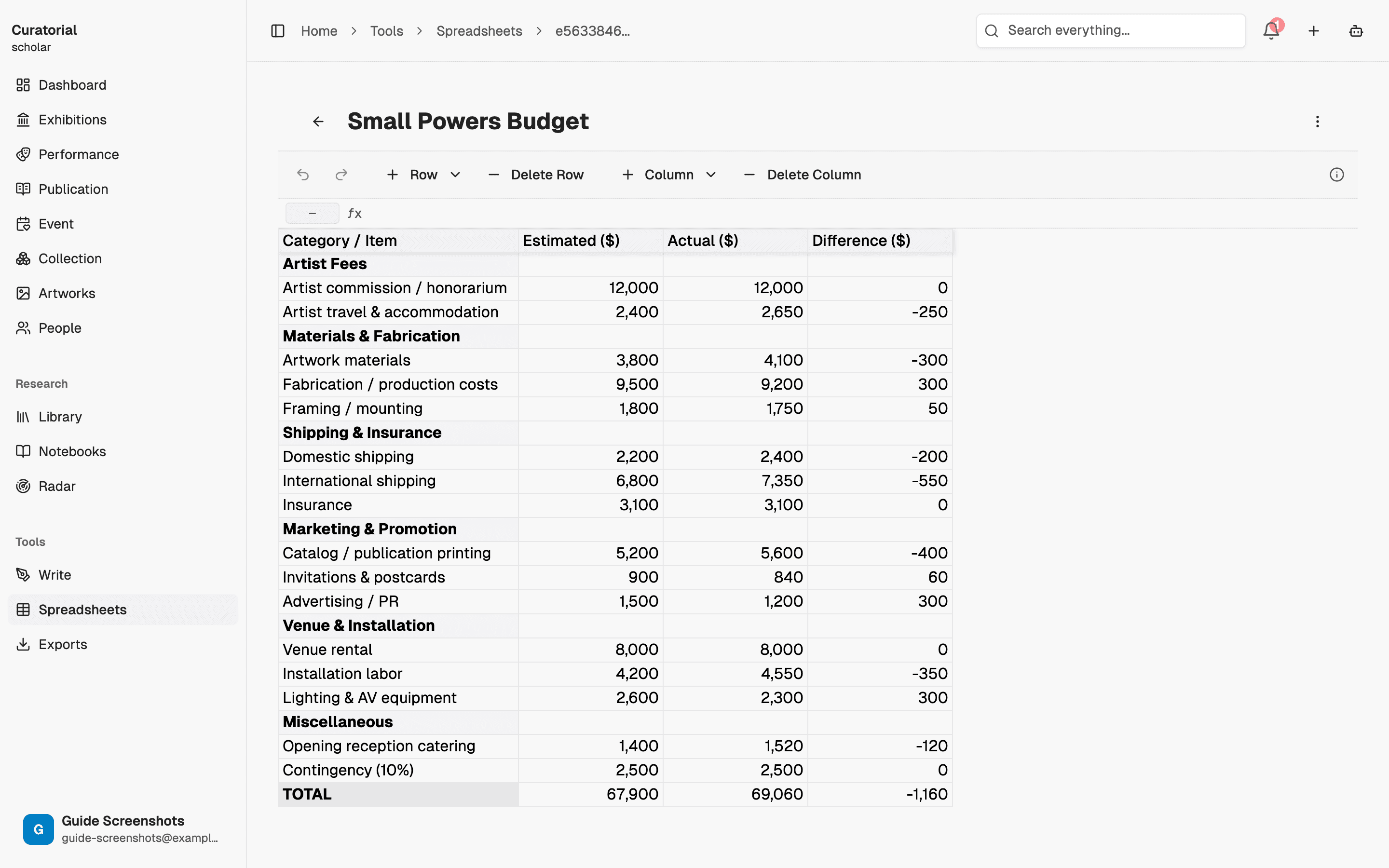Screen dimensions: 1389x868
Task: Select the Difference ($) column header
Action: [880, 241]
